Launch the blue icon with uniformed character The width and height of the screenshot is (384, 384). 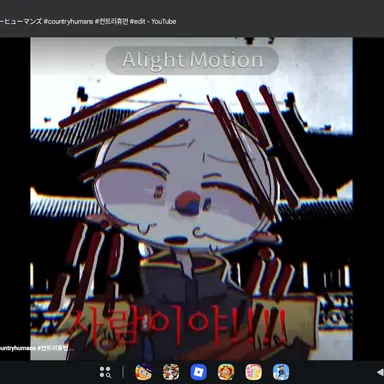281,372
